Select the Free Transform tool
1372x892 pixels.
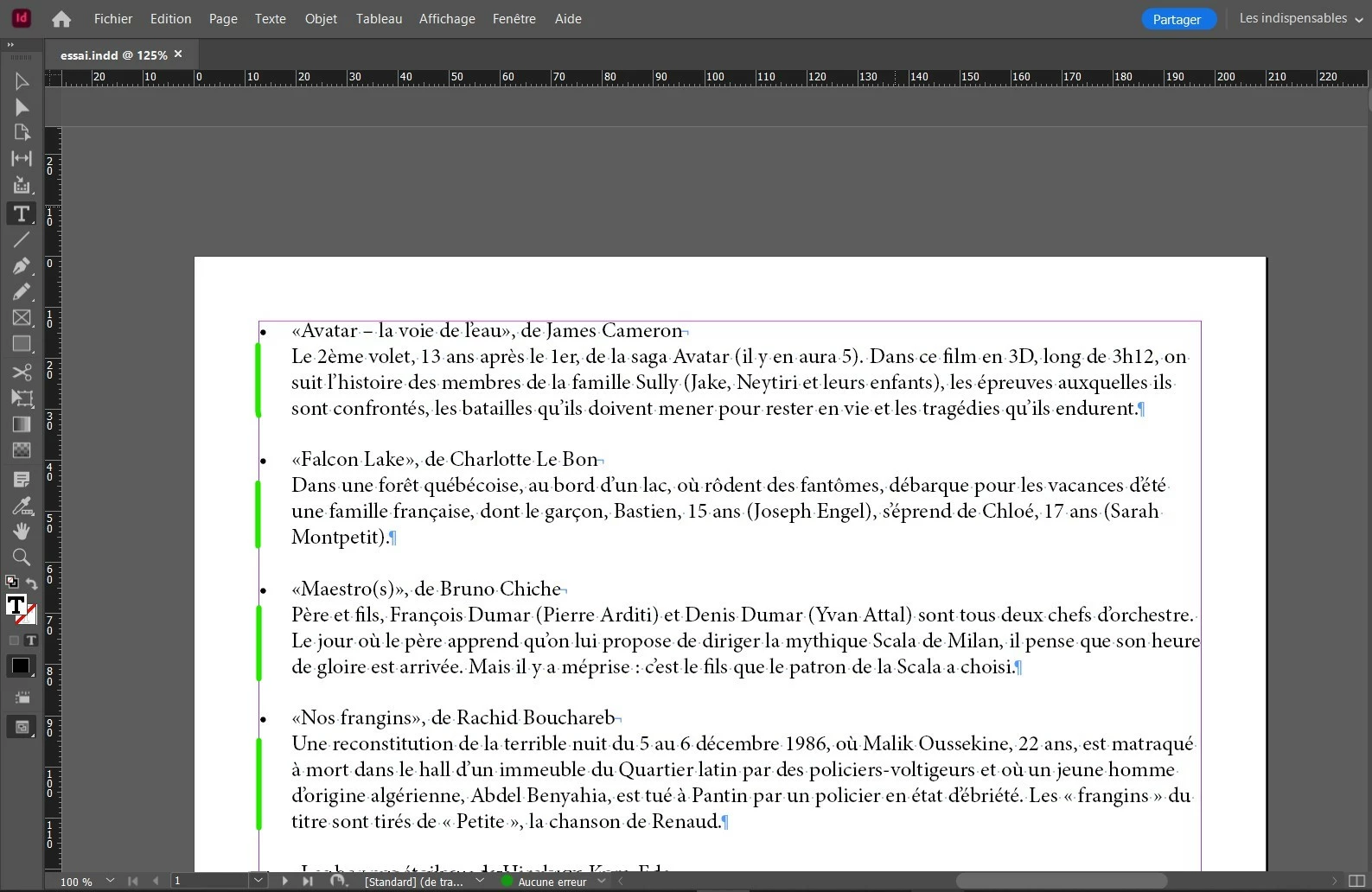coord(22,398)
